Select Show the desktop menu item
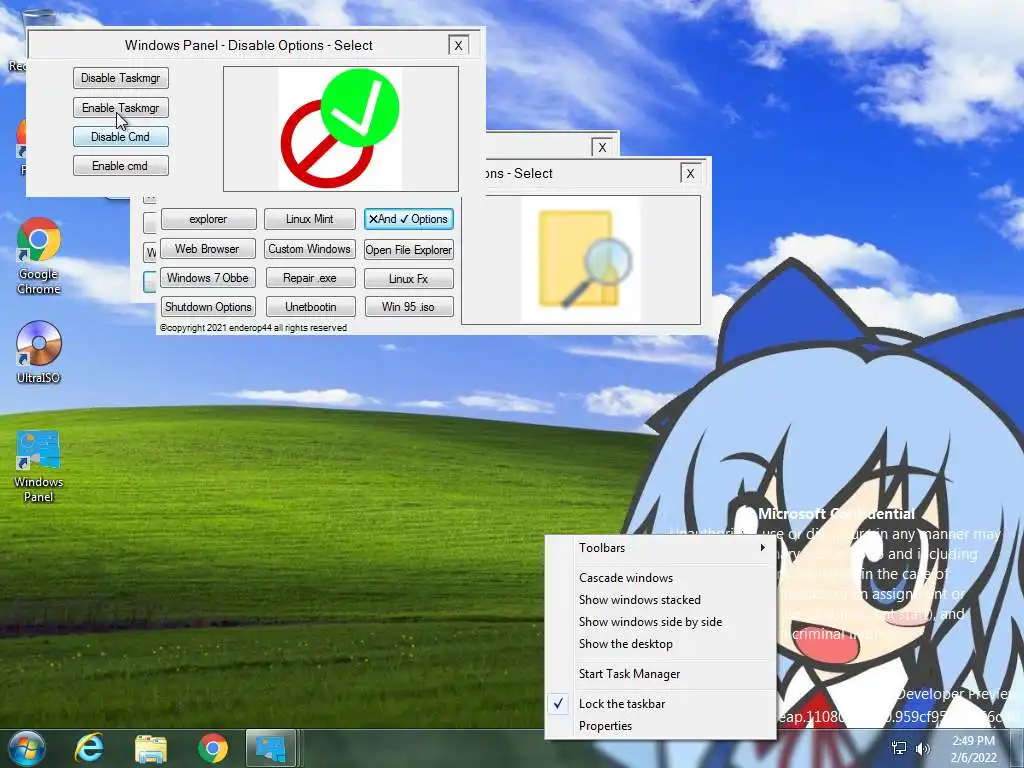 click(x=661, y=644)
